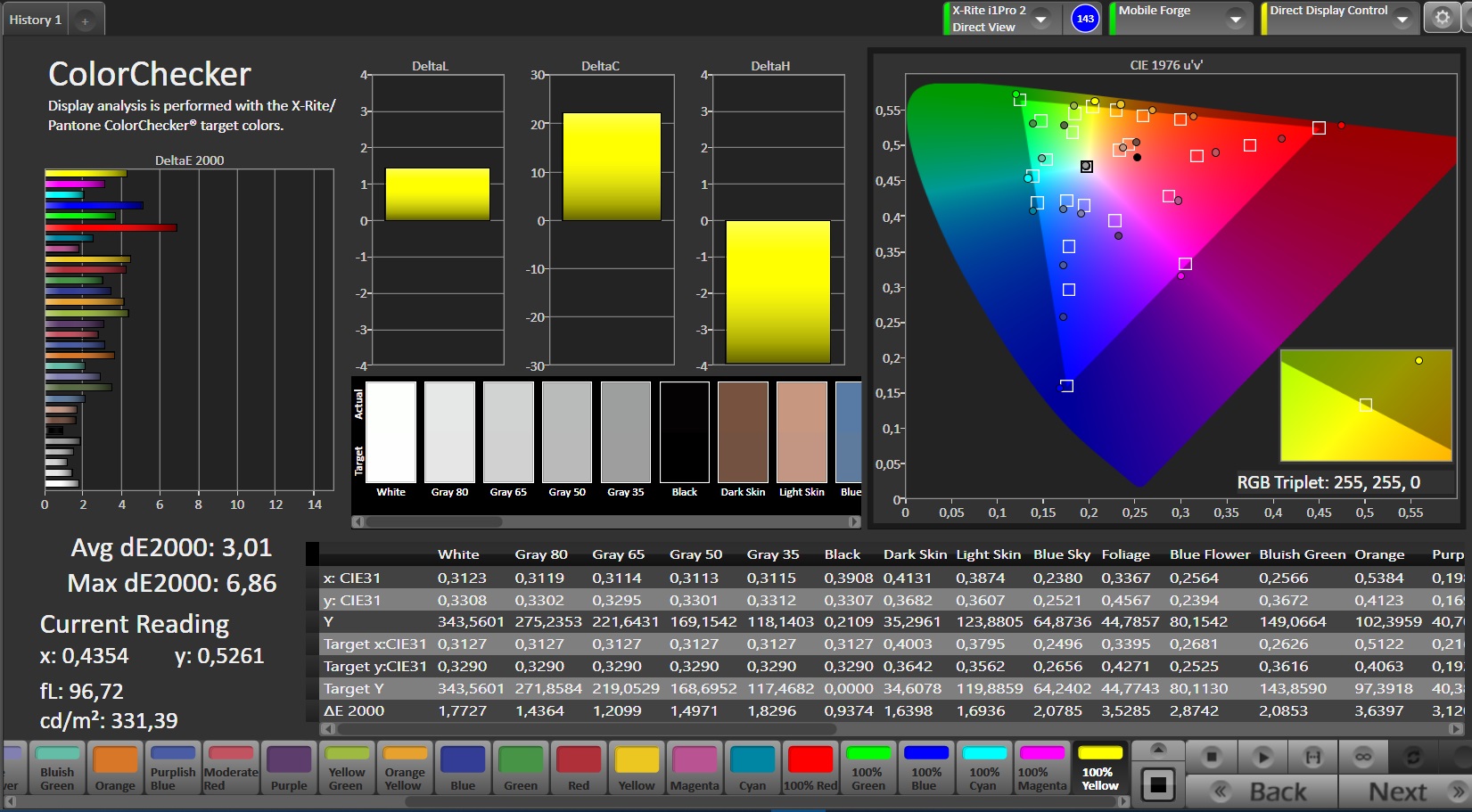The image size is (1472, 812).
Task: Switch to the History 1 tab
Action: coord(36,20)
